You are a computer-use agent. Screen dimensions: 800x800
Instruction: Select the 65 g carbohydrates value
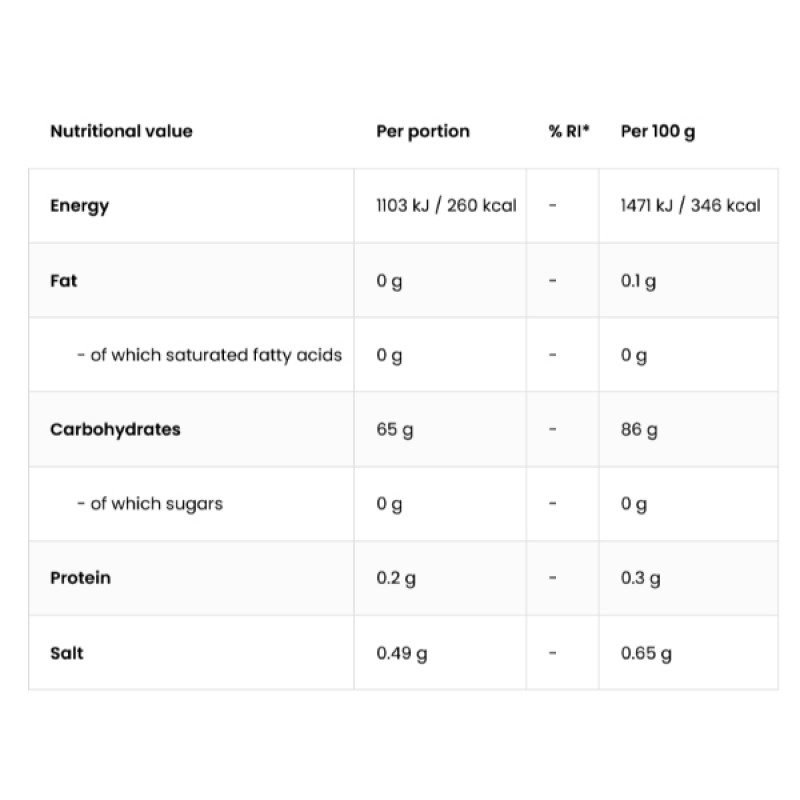point(395,430)
